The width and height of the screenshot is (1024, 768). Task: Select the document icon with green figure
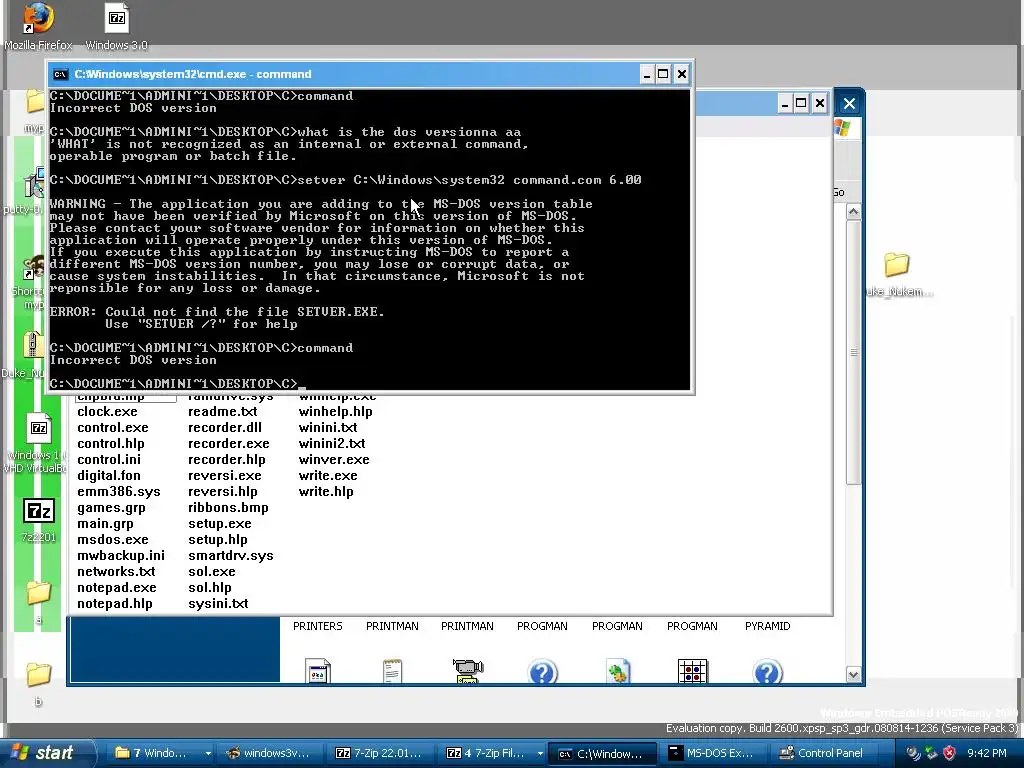pyautogui.click(x=618, y=671)
